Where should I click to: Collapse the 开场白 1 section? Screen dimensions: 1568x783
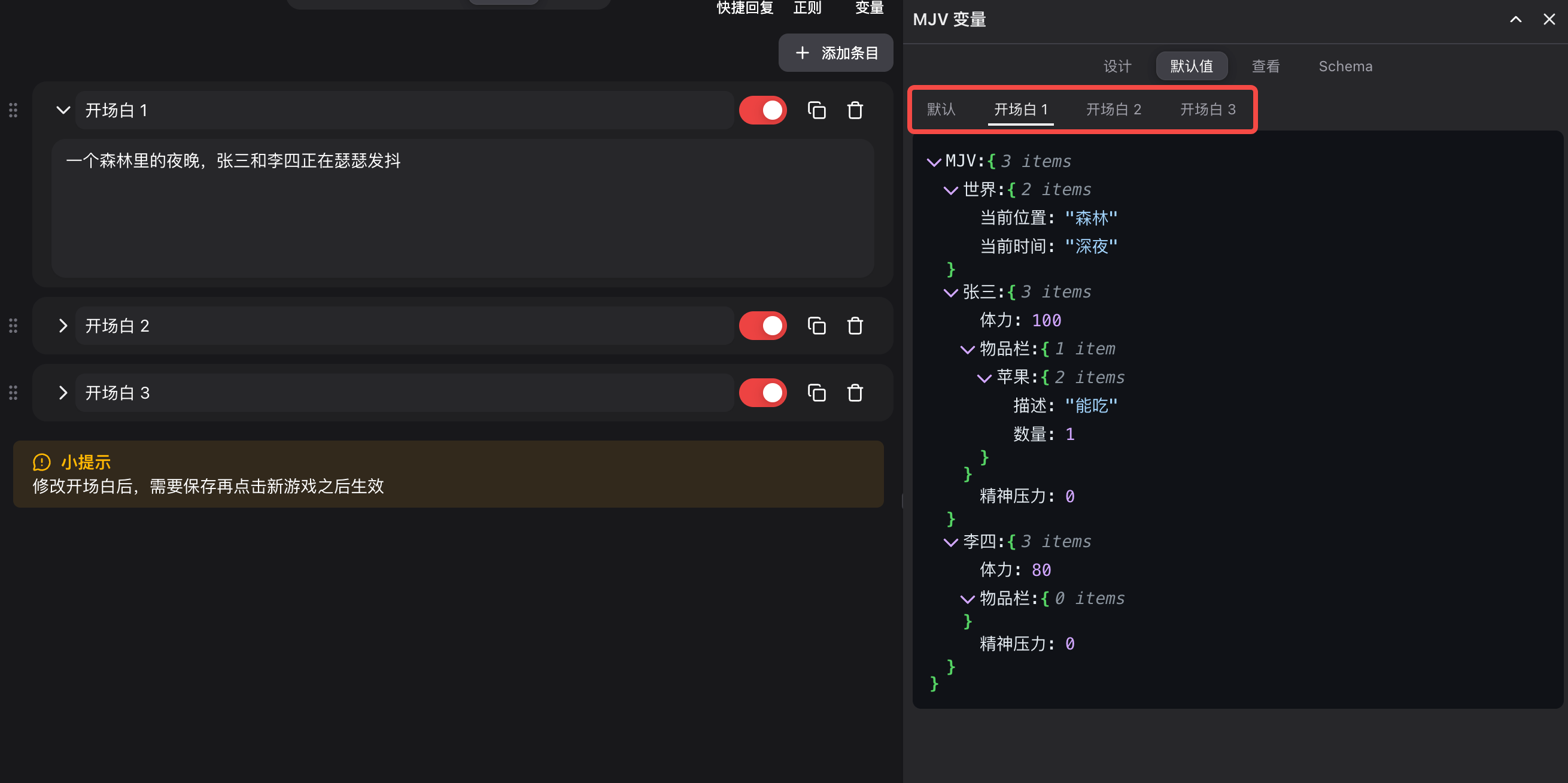[63, 110]
